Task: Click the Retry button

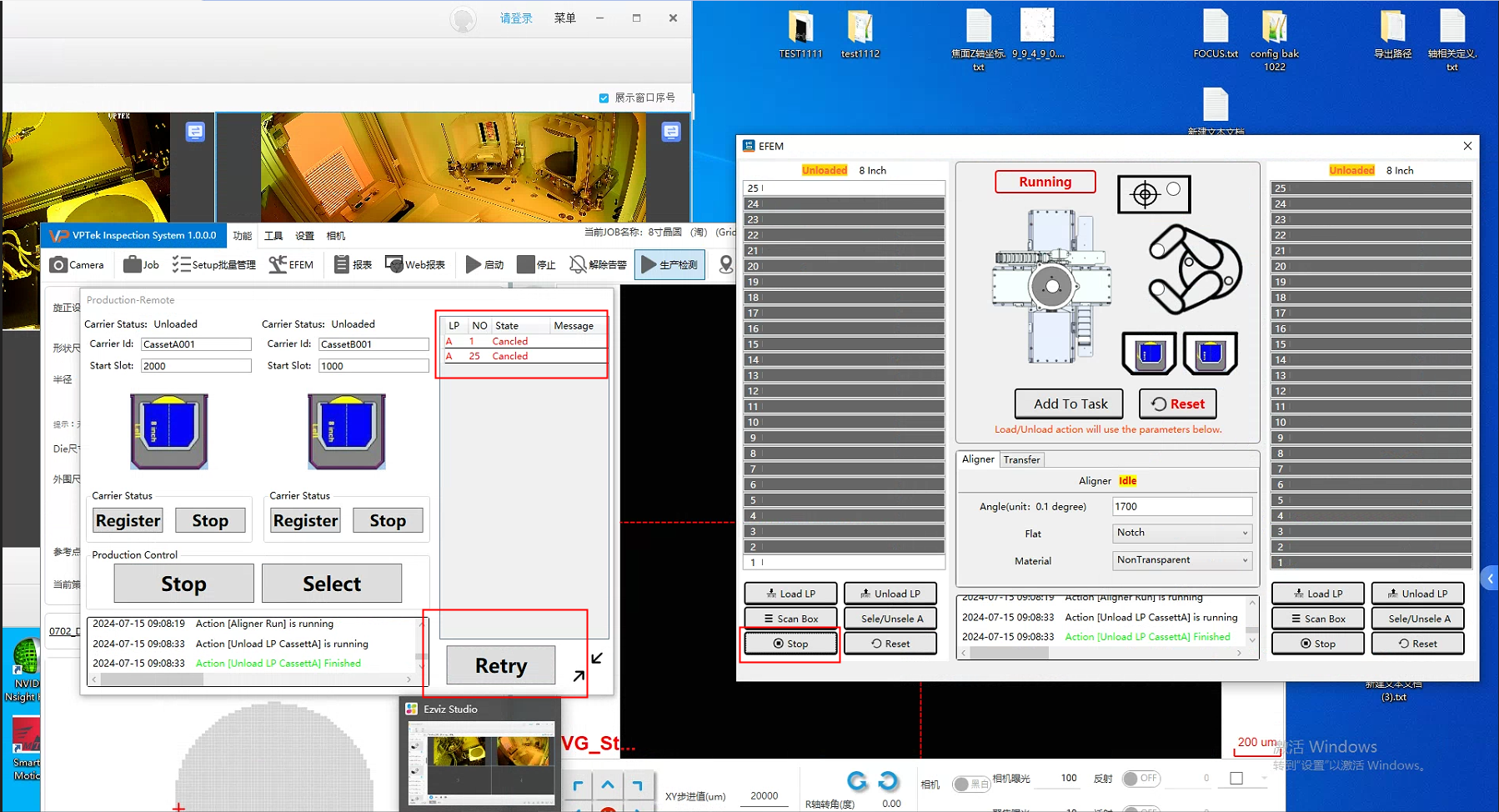Action: click(x=501, y=665)
